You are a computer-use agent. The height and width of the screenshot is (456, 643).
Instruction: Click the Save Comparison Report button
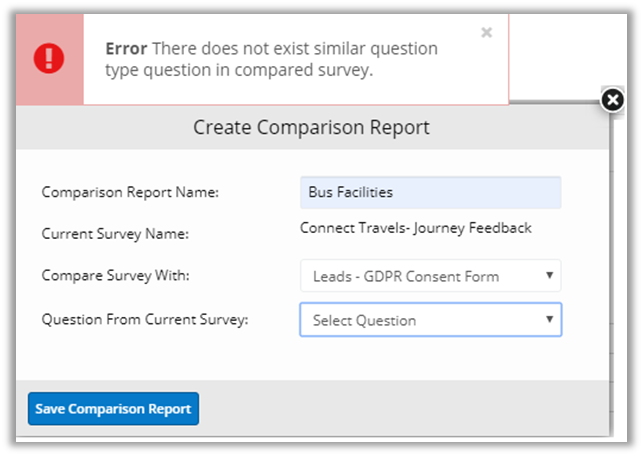point(113,409)
